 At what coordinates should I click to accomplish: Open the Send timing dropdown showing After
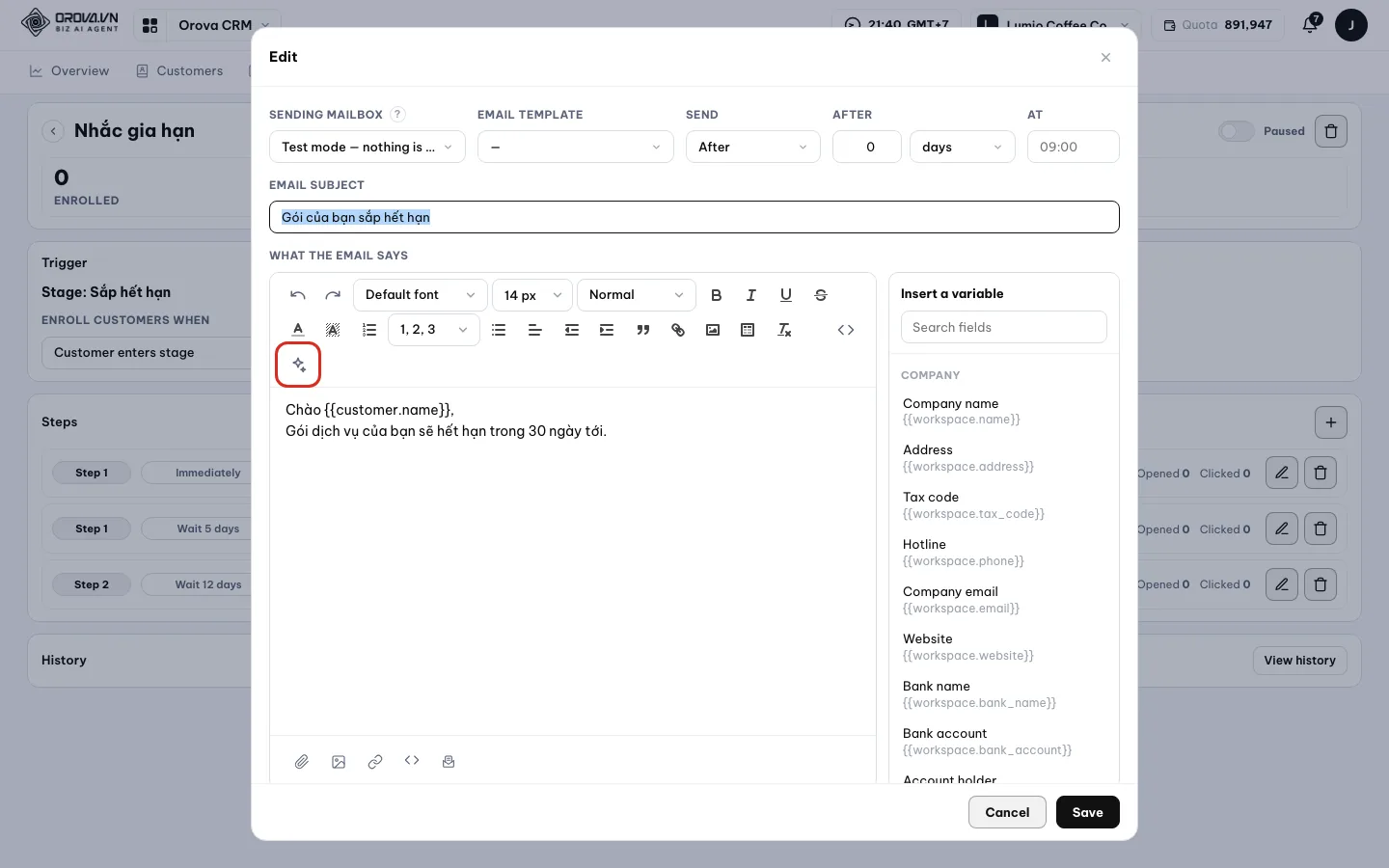pyautogui.click(x=753, y=147)
